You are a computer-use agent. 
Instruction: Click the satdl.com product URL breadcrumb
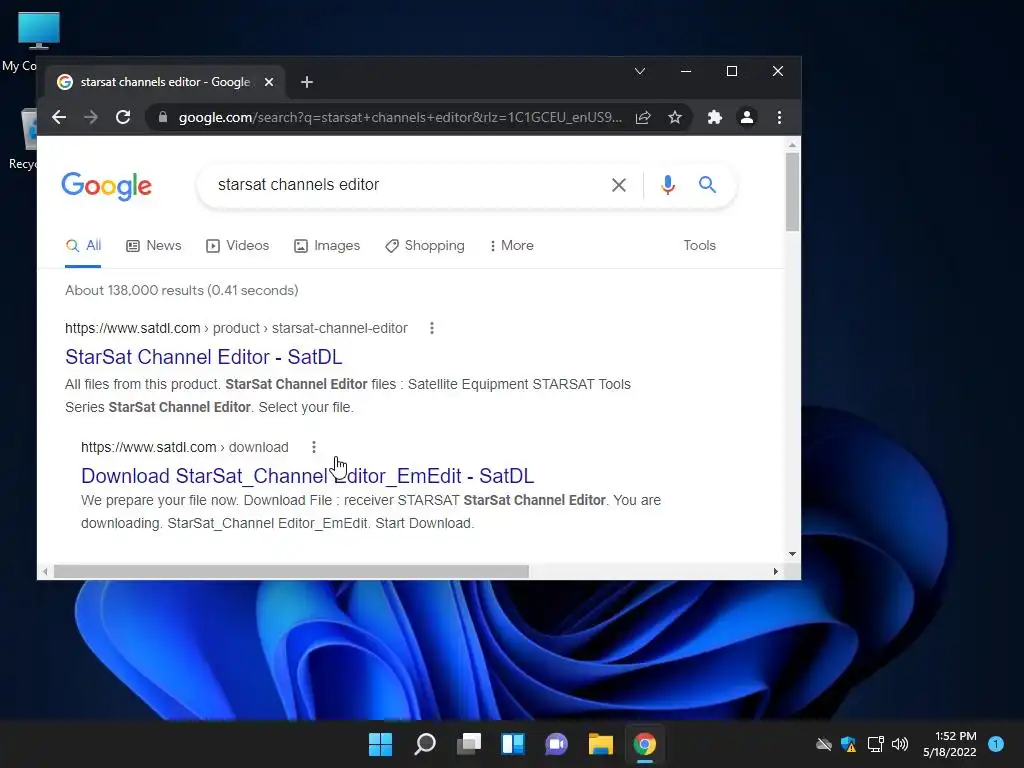tap(236, 328)
